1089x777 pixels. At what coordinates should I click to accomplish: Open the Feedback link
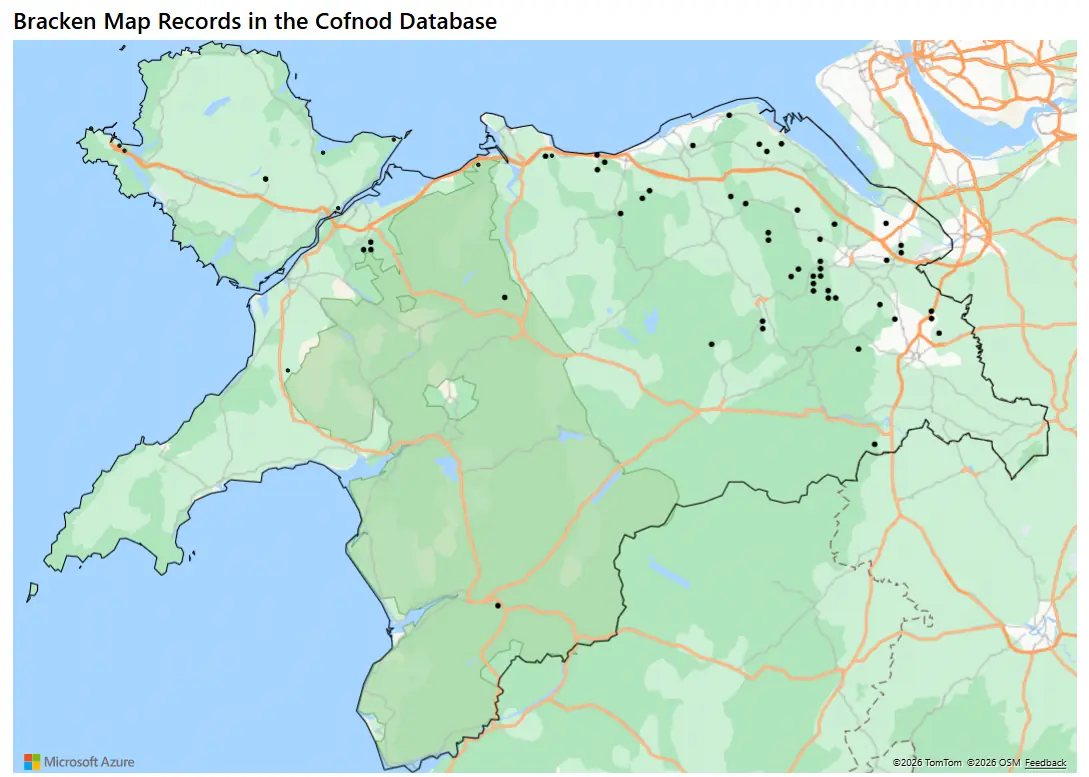pos(1045,763)
